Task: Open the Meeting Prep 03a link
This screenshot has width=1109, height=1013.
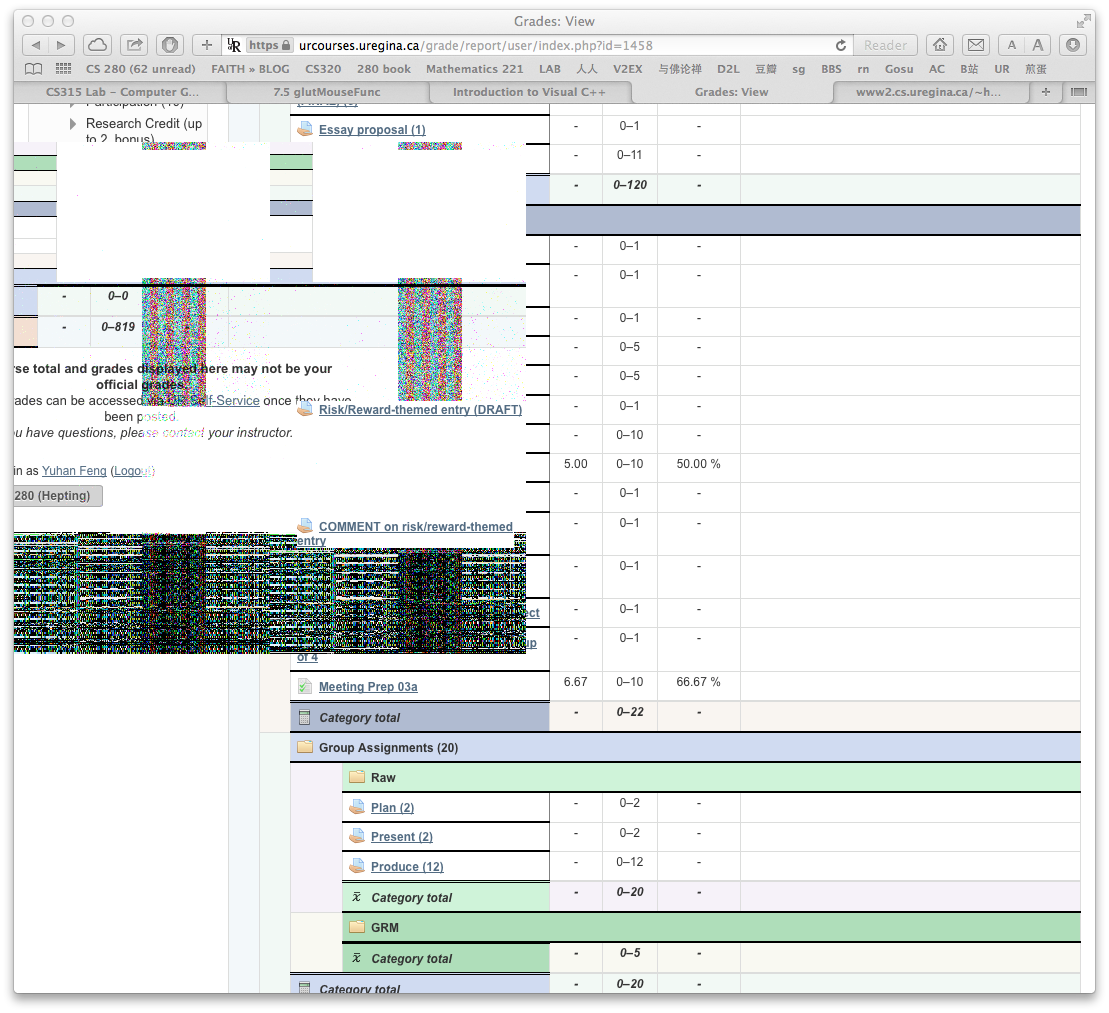Action: pos(367,687)
